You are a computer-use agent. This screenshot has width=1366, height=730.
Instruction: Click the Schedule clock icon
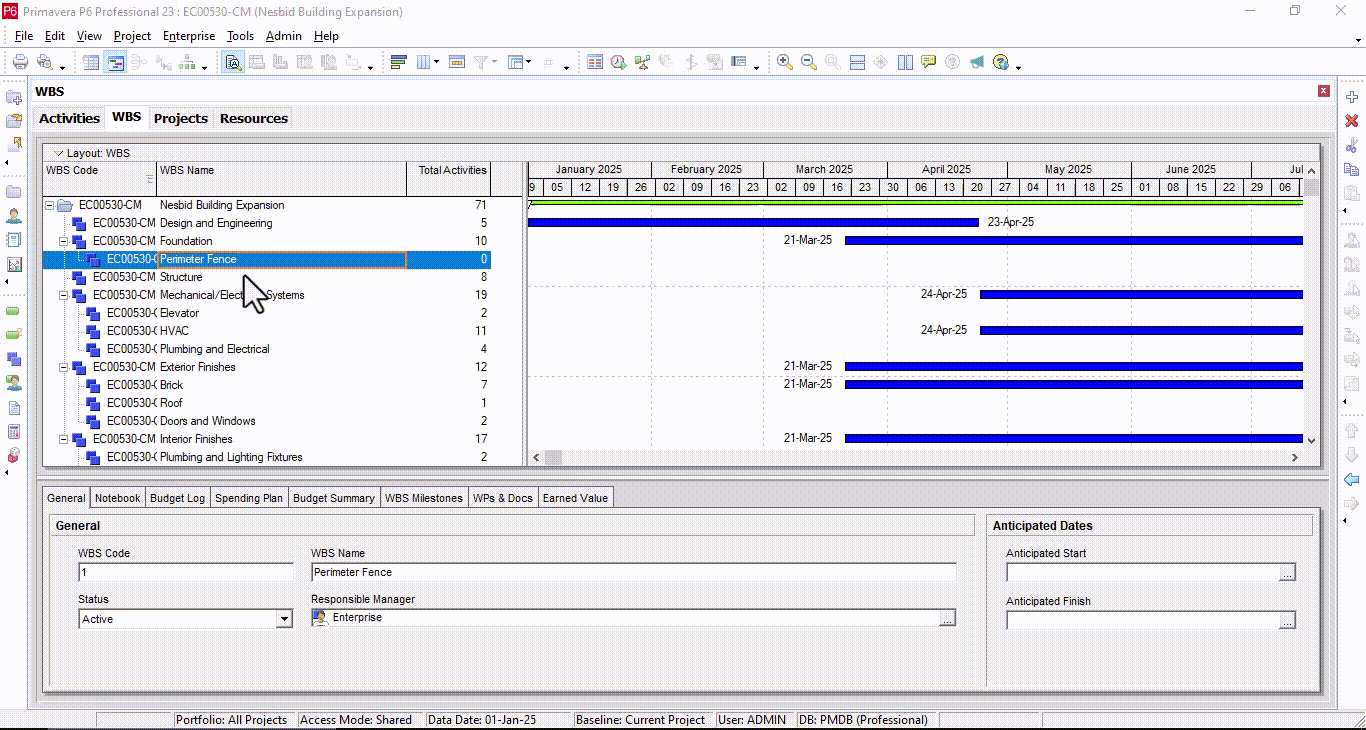pyautogui.click(x=619, y=62)
